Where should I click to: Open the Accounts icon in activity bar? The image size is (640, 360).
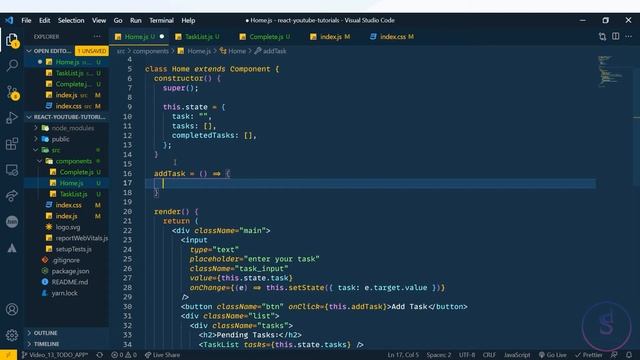pyautogui.click(x=12, y=309)
